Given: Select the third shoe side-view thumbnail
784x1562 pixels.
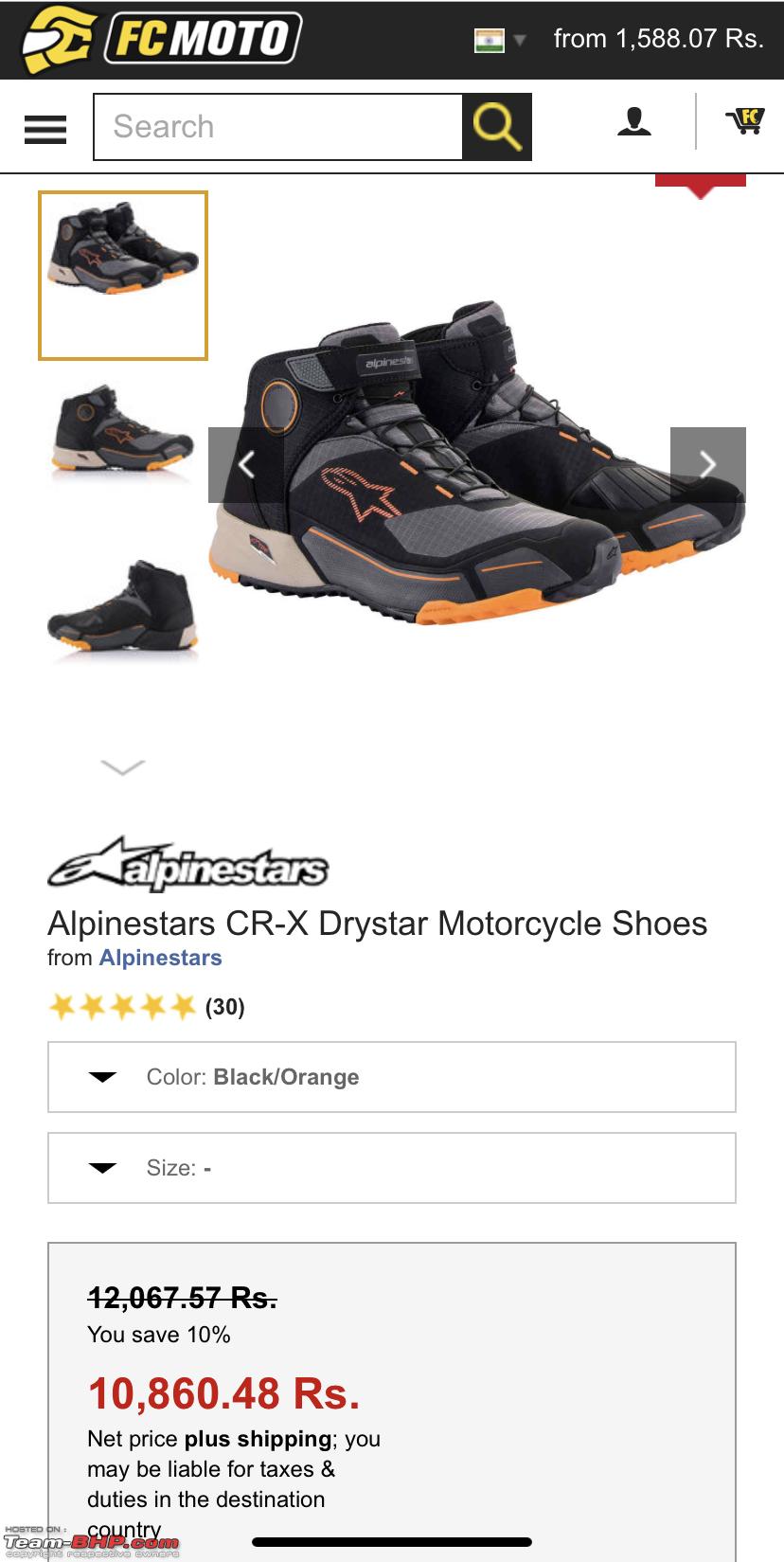Looking at the screenshot, I should pyautogui.click(x=123, y=607).
